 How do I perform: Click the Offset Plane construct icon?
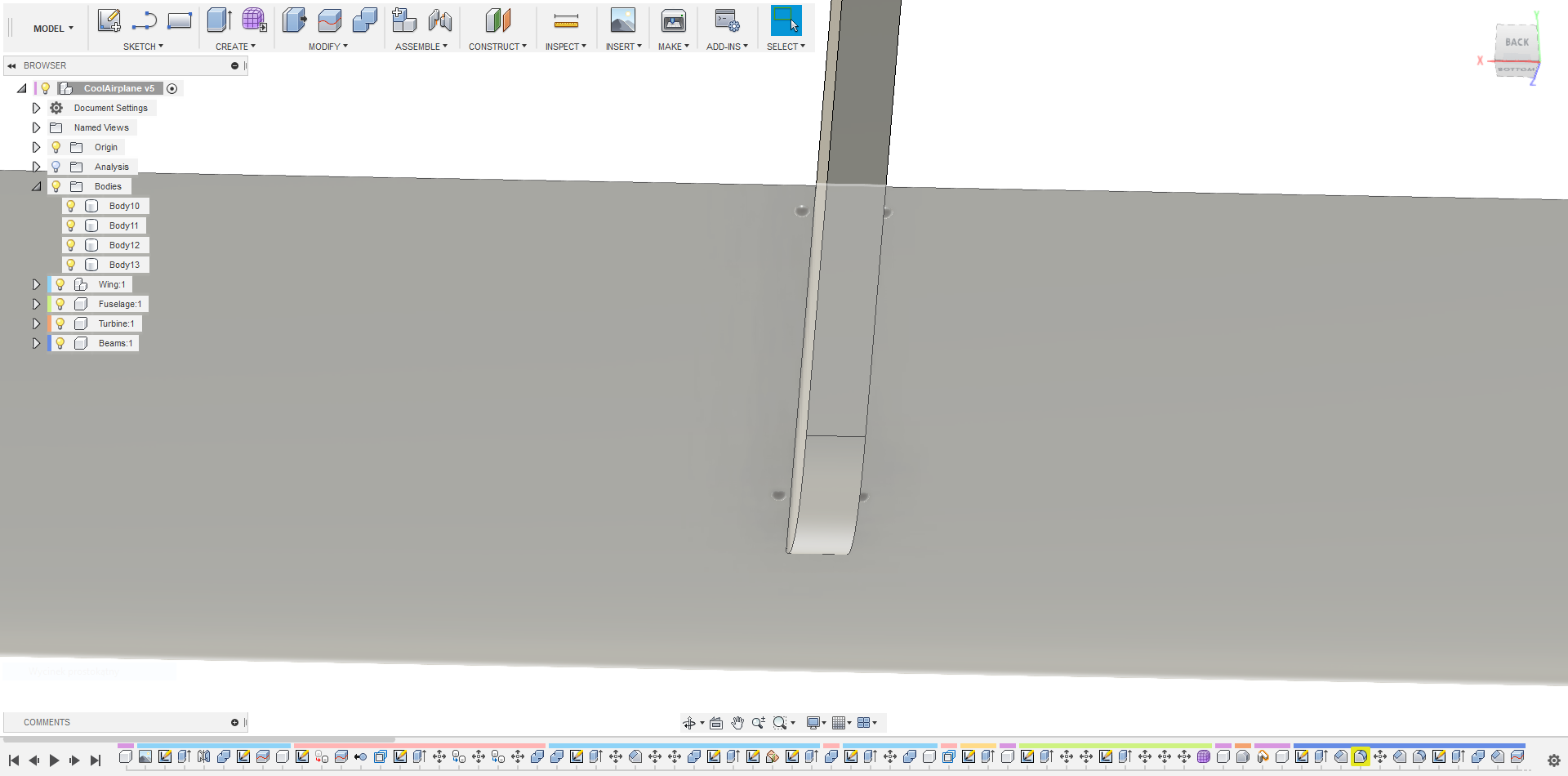point(497,20)
